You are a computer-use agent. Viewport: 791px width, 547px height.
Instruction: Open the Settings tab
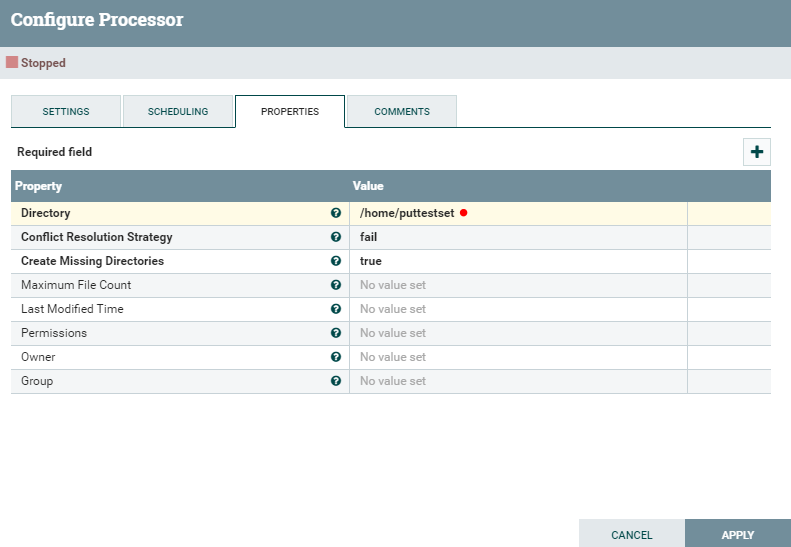click(x=66, y=112)
